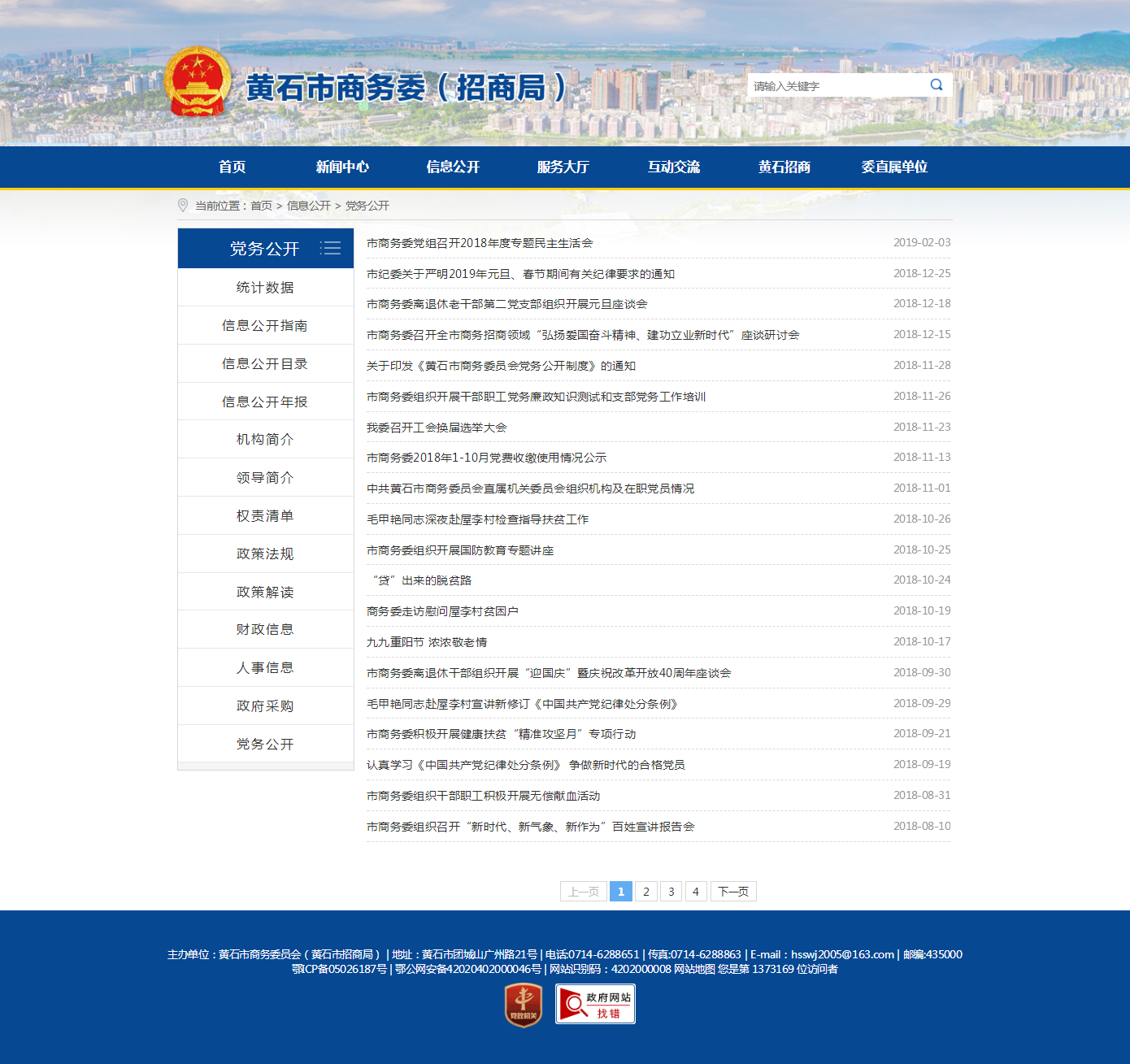Open the article 九九重阳节 浓浓敬老情
Viewport: 1130px width, 1064px height.
(x=427, y=642)
